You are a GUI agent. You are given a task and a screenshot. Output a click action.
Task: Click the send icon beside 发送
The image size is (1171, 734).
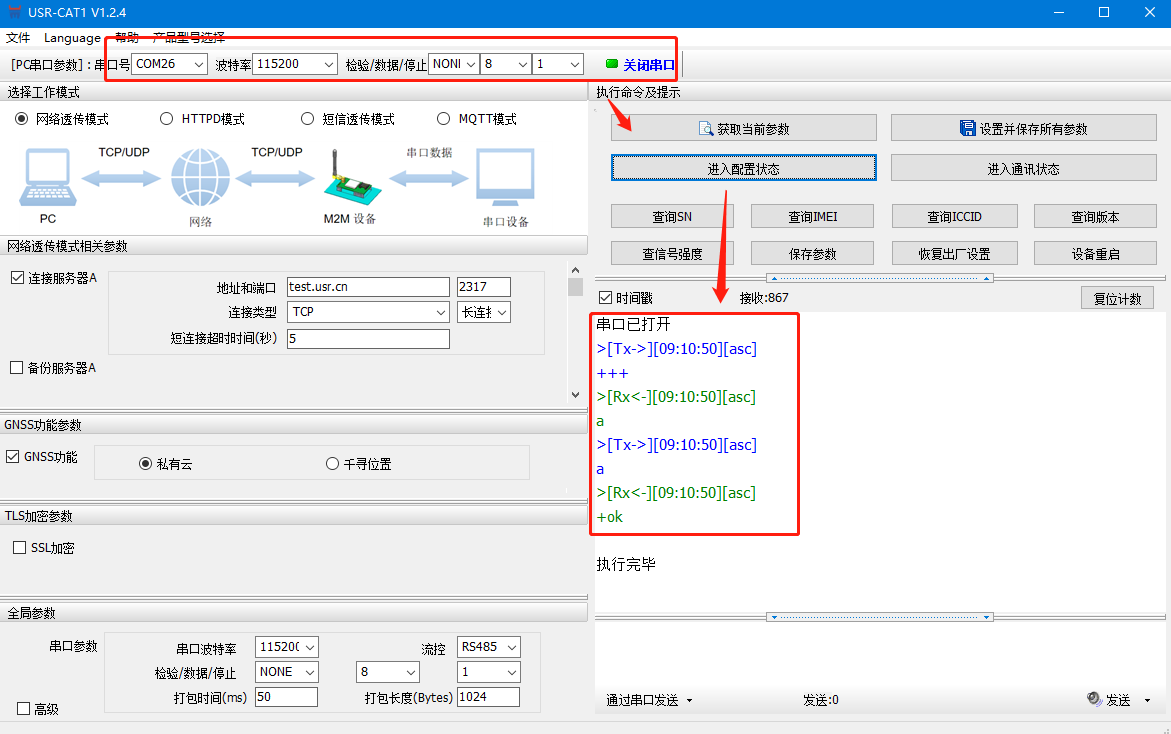pos(1094,700)
